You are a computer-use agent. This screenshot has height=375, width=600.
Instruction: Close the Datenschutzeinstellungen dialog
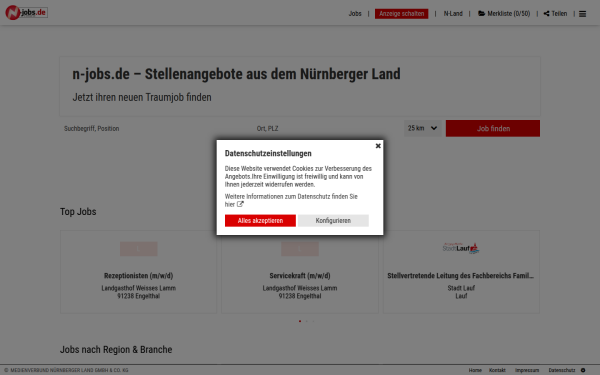[x=378, y=146]
